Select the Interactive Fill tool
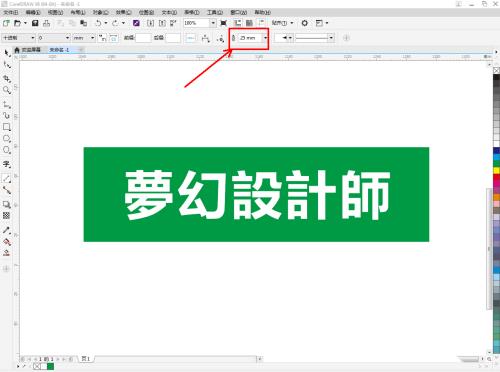500x372 pixels. click(7, 242)
